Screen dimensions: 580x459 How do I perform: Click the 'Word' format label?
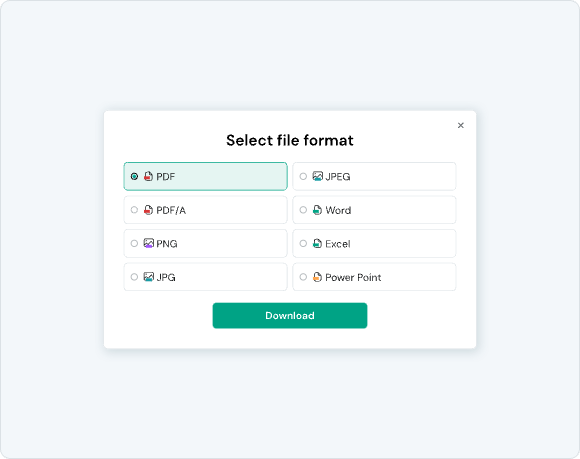(x=338, y=210)
